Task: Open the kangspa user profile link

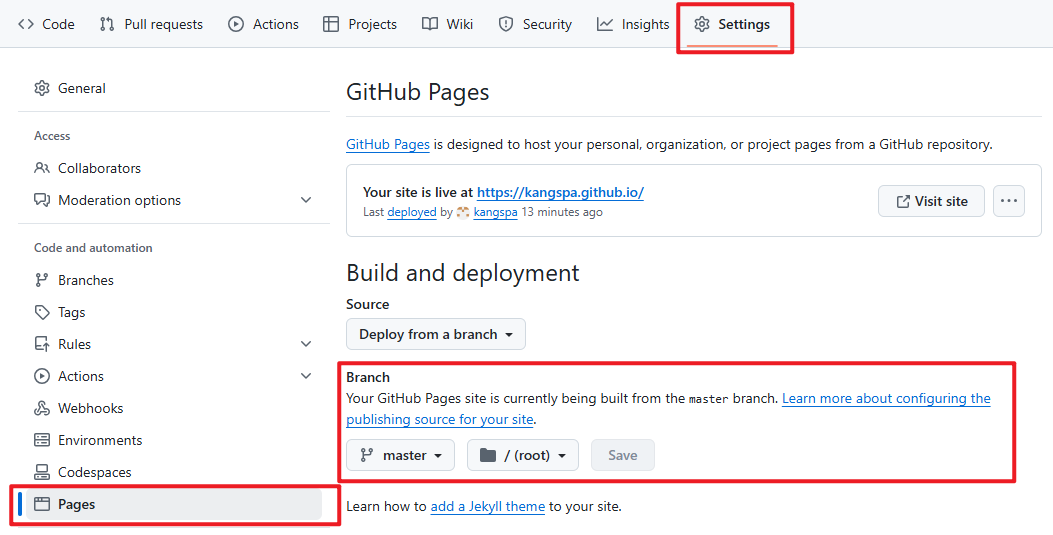Action: pos(496,212)
